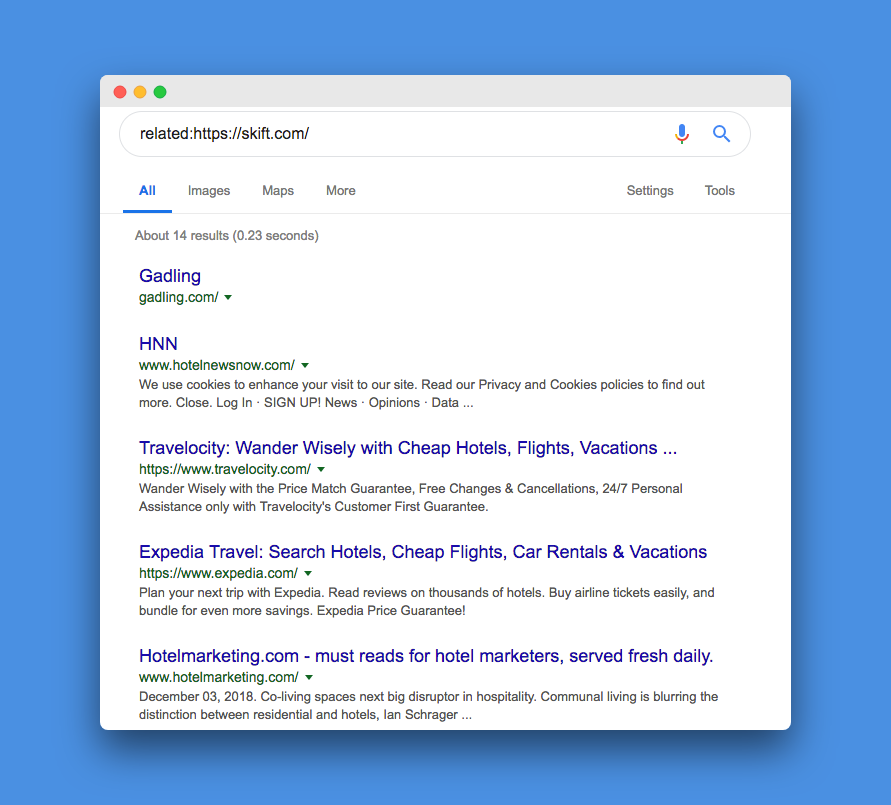Expand arrow next to travelocity.com URL
The height and width of the screenshot is (805, 891).
pyautogui.click(x=321, y=470)
